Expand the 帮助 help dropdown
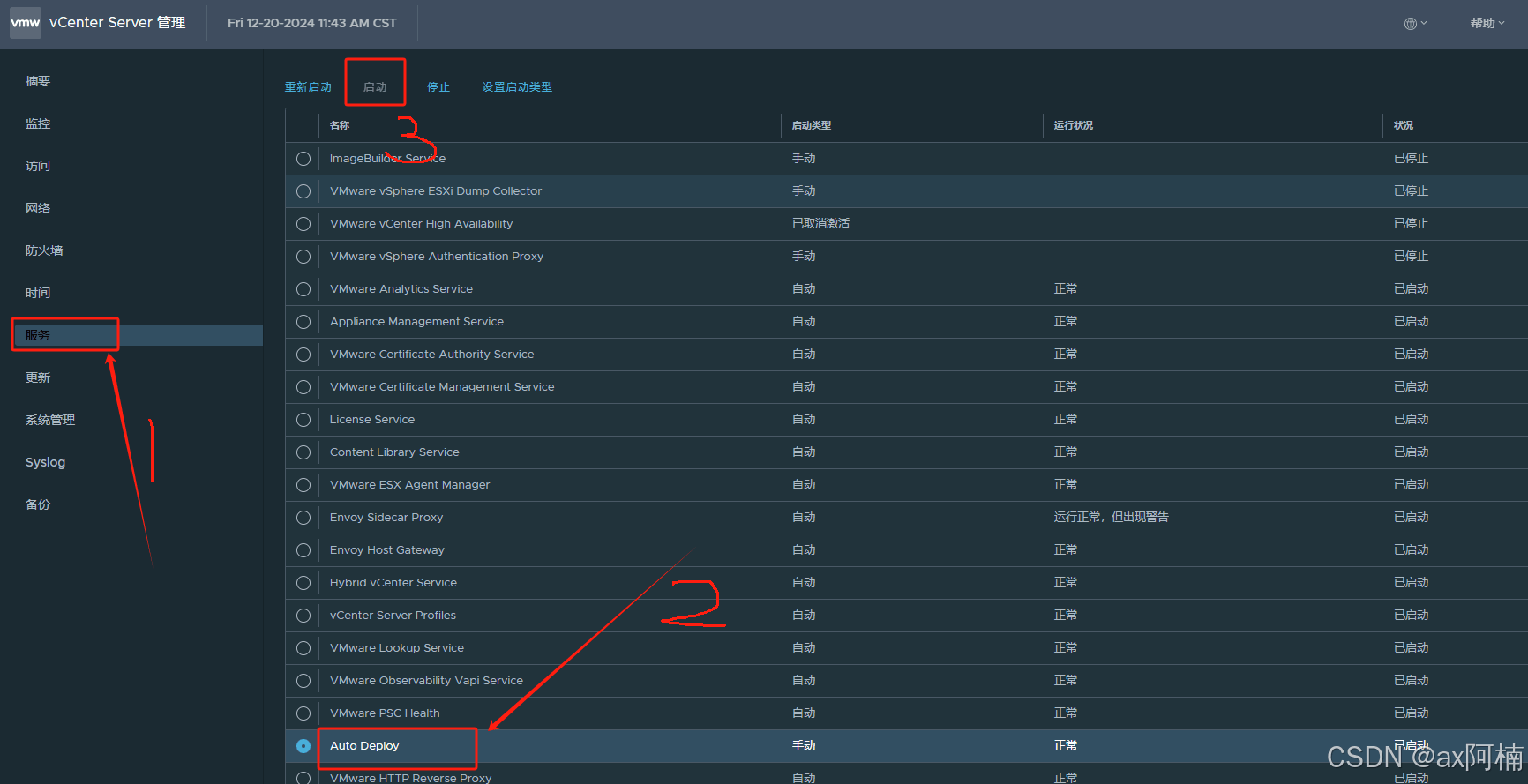 (1487, 24)
